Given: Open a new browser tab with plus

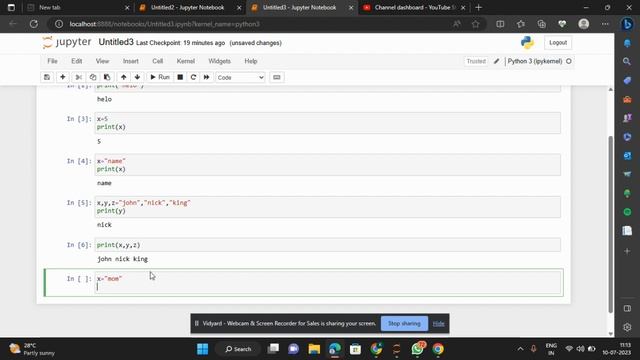Looking at the screenshot, I should tap(479, 7).
